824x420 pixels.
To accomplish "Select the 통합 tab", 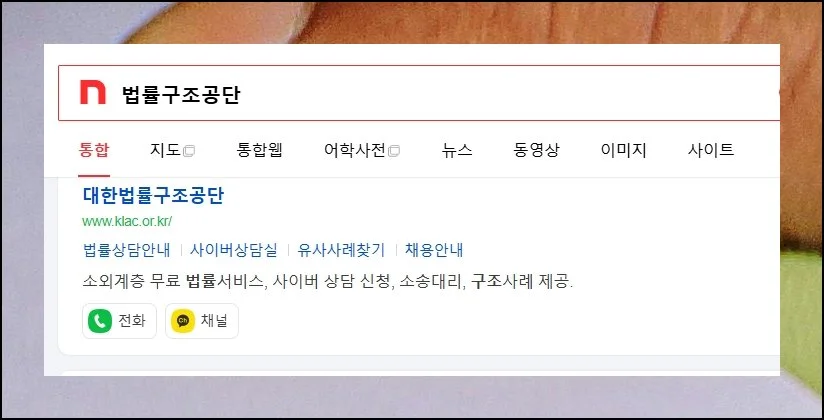I will tap(94, 150).
